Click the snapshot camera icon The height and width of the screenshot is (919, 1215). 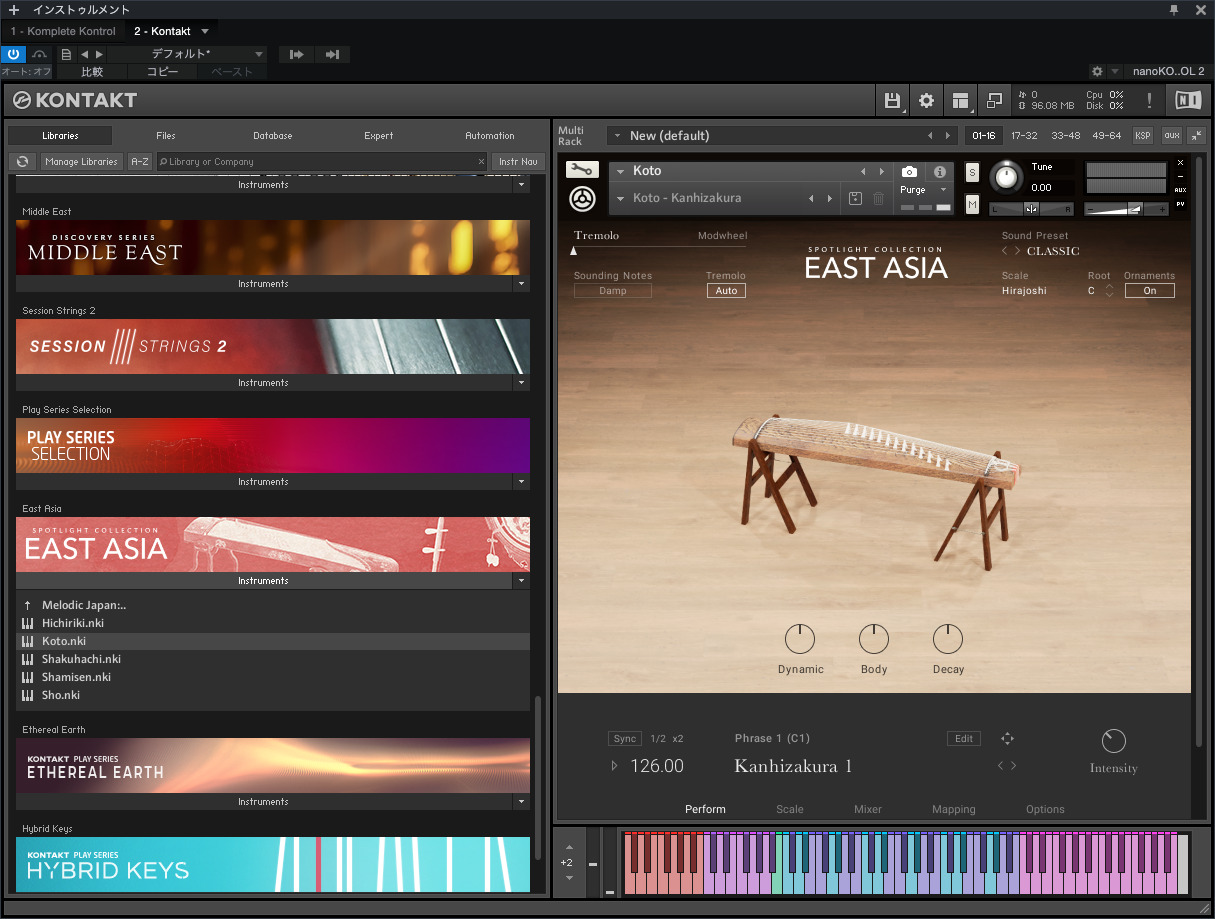click(x=909, y=172)
